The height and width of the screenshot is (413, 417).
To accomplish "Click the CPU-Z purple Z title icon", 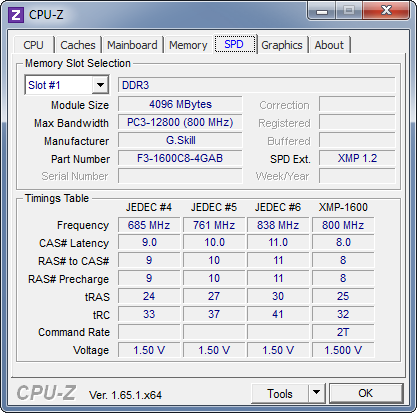I will [x=16, y=15].
